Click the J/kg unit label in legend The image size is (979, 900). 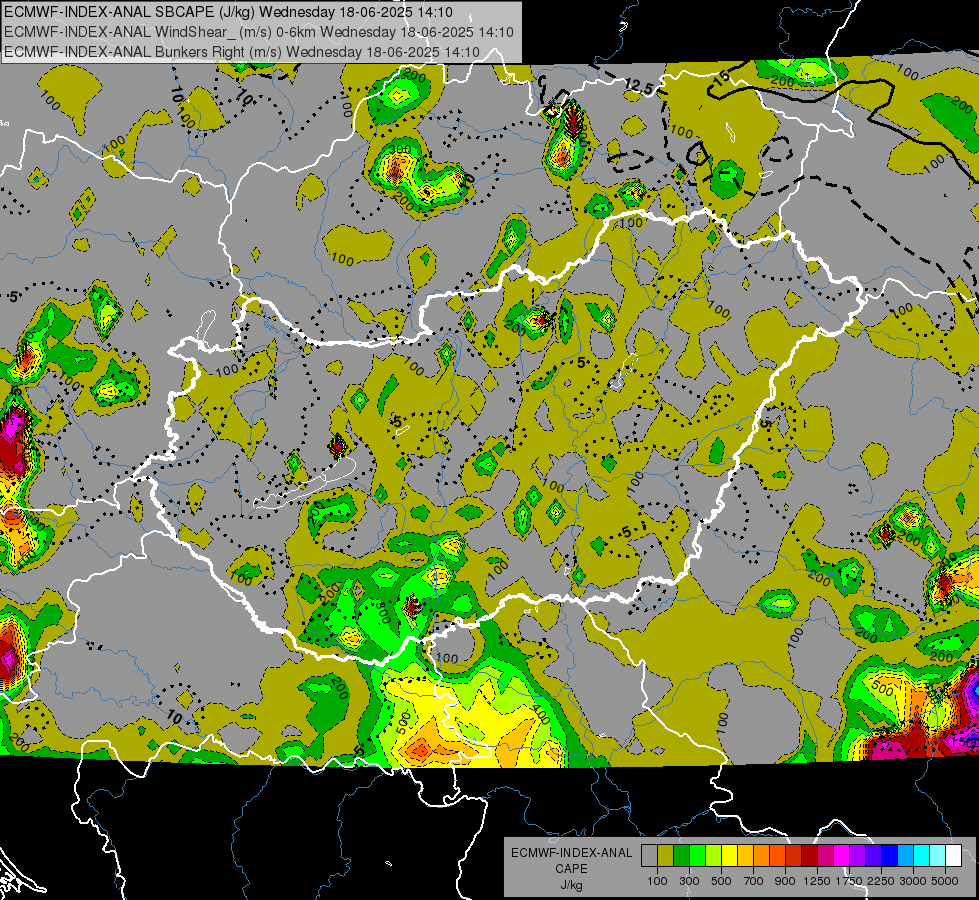click(571, 885)
